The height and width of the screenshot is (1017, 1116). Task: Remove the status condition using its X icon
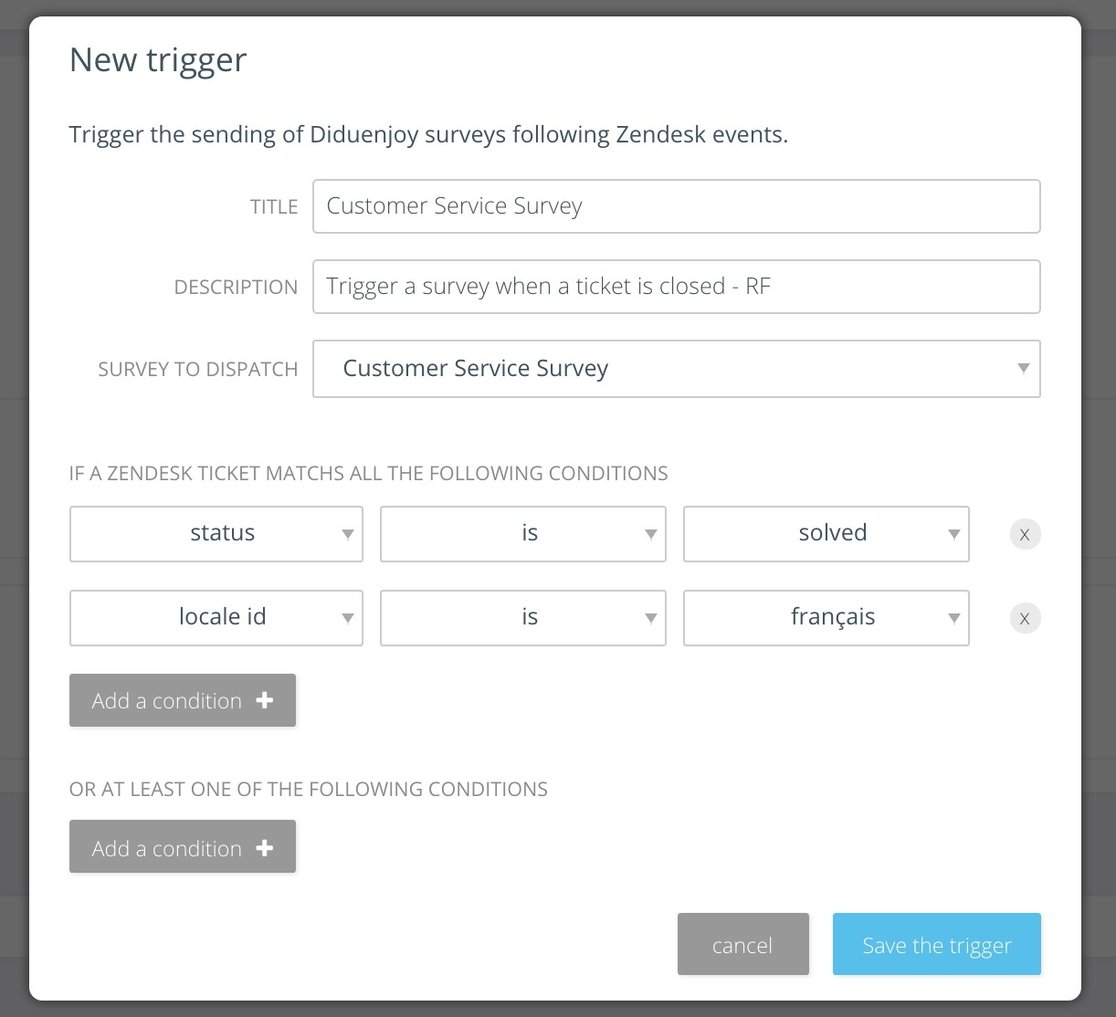coord(1024,534)
